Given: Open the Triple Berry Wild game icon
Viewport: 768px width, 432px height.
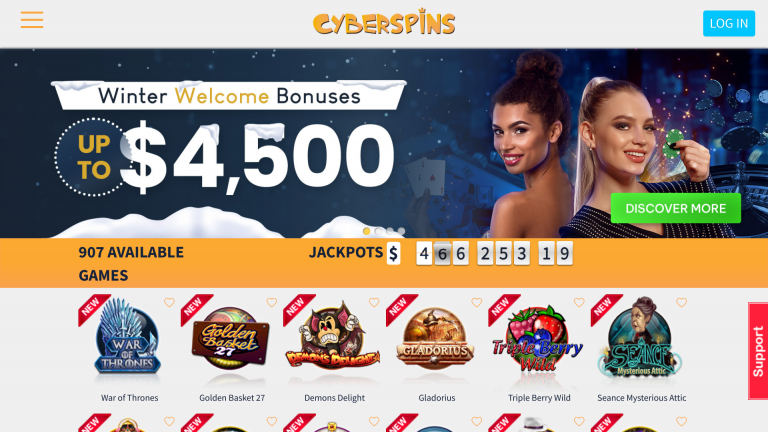Looking at the screenshot, I should tap(538, 338).
